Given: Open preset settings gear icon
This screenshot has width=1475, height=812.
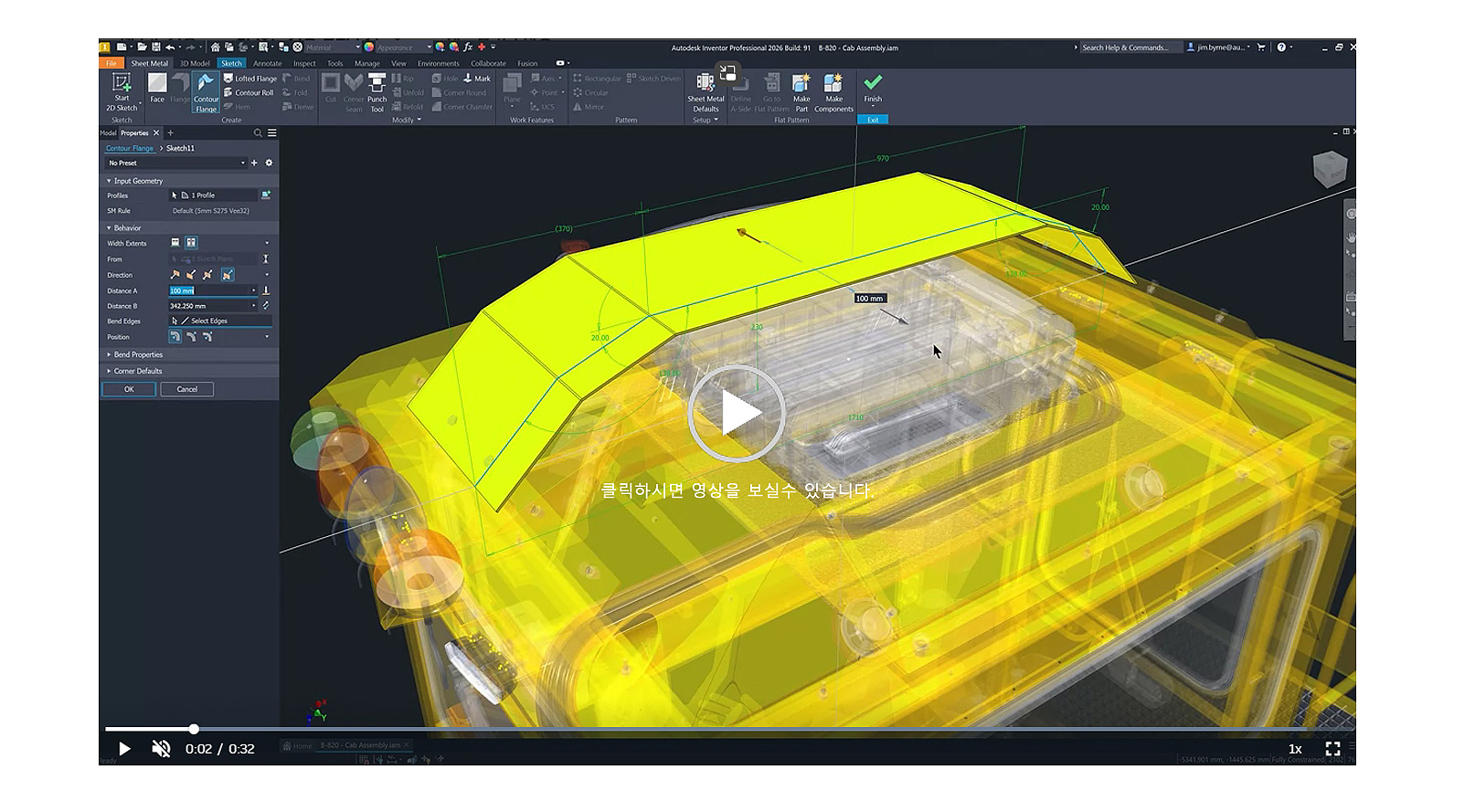Looking at the screenshot, I should pos(269,163).
